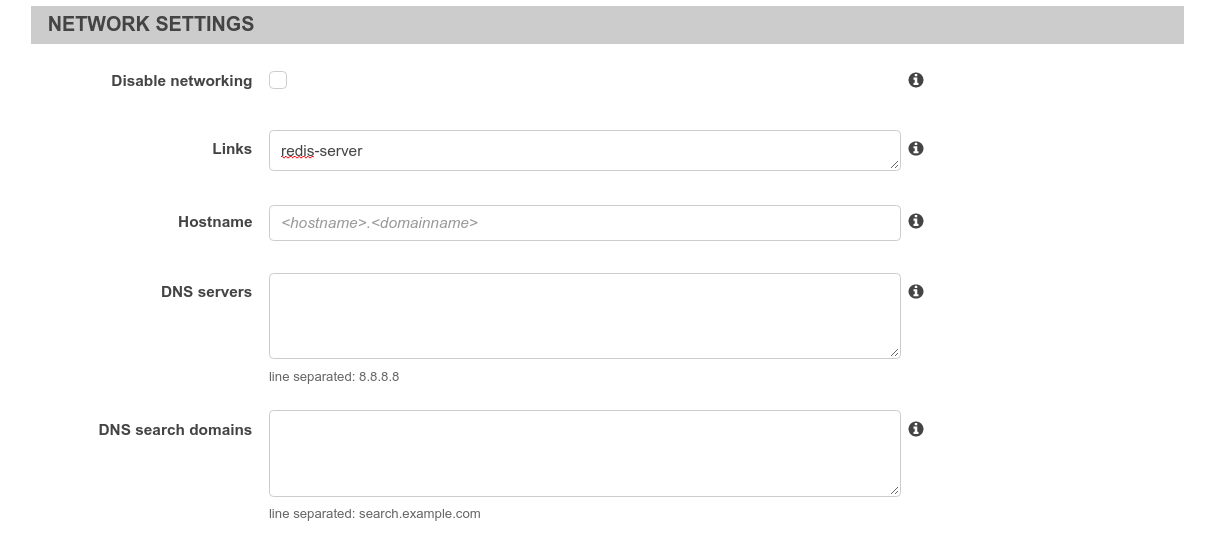View info icon for DNS search domains
Screen dimensions: 1207x542
(x=915, y=429)
